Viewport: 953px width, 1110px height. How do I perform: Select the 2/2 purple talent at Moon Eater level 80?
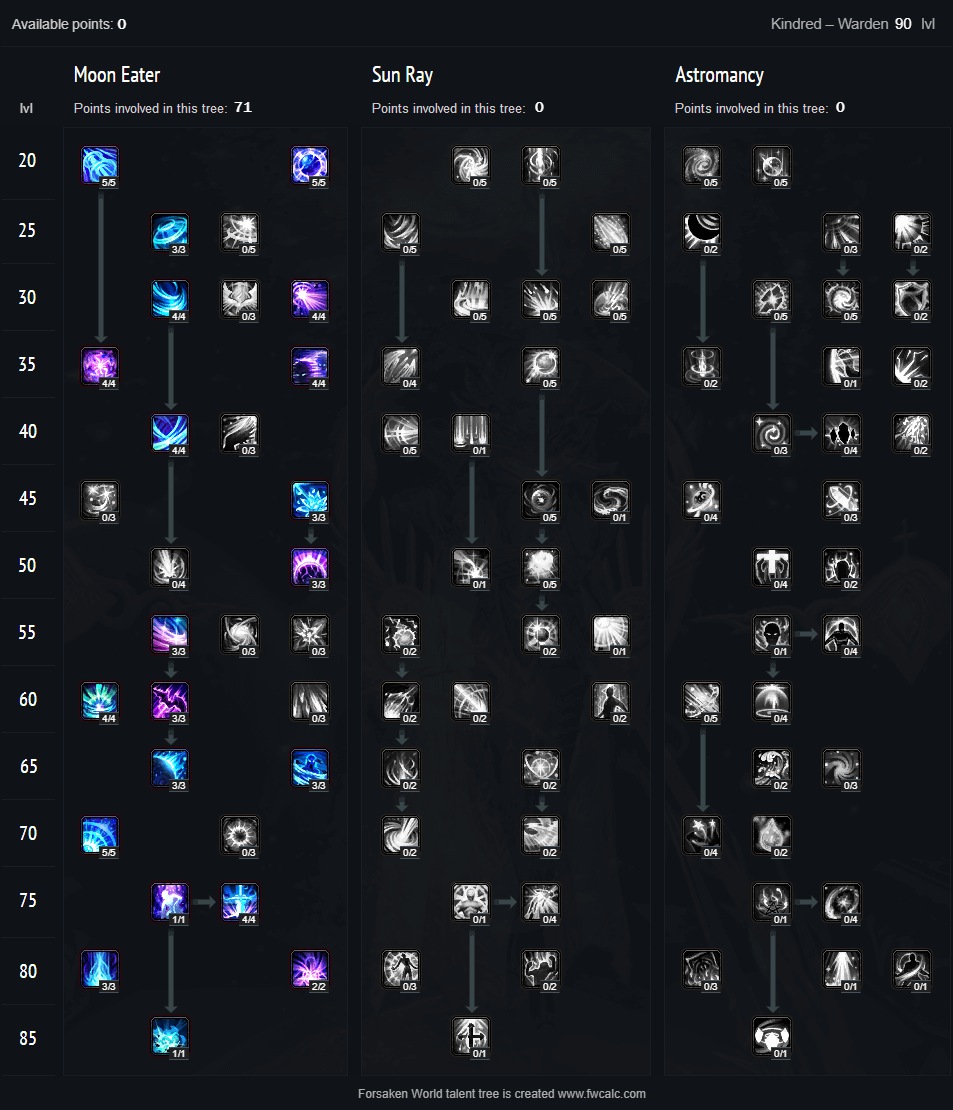click(310, 970)
